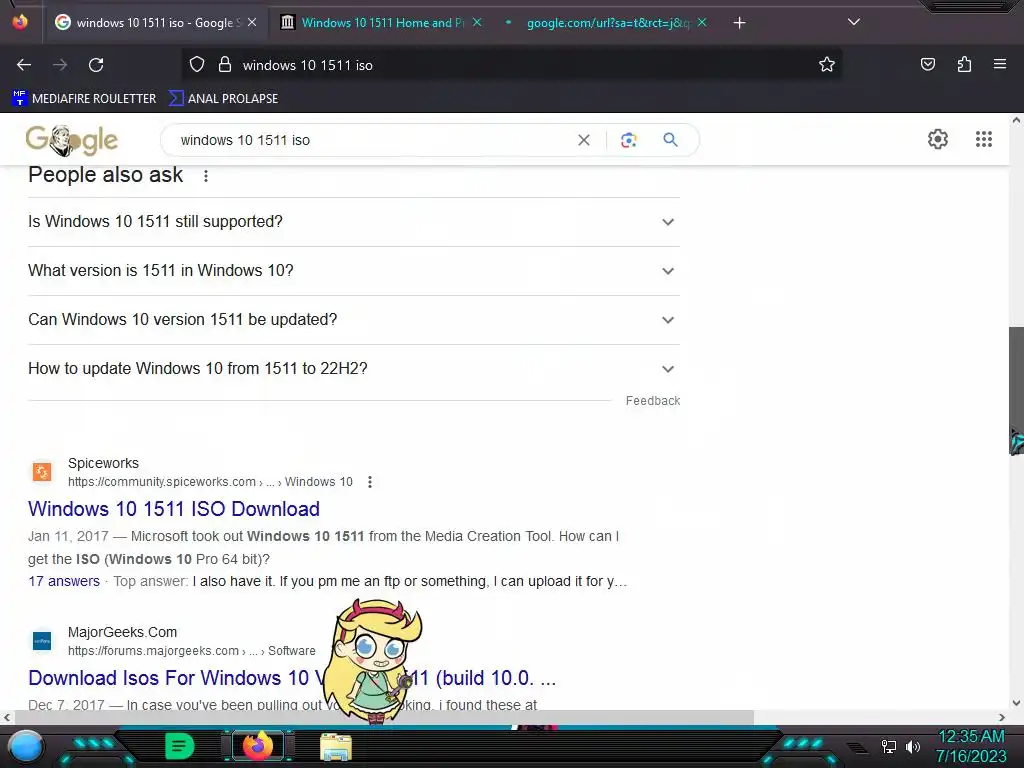
Task: Click the site security padlock icon
Action: 225,65
